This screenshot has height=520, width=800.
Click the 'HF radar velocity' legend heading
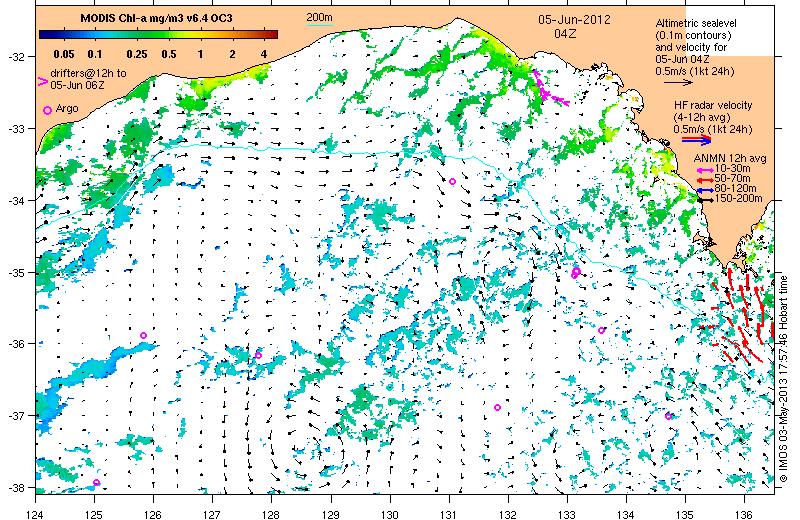click(x=713, y=105)
